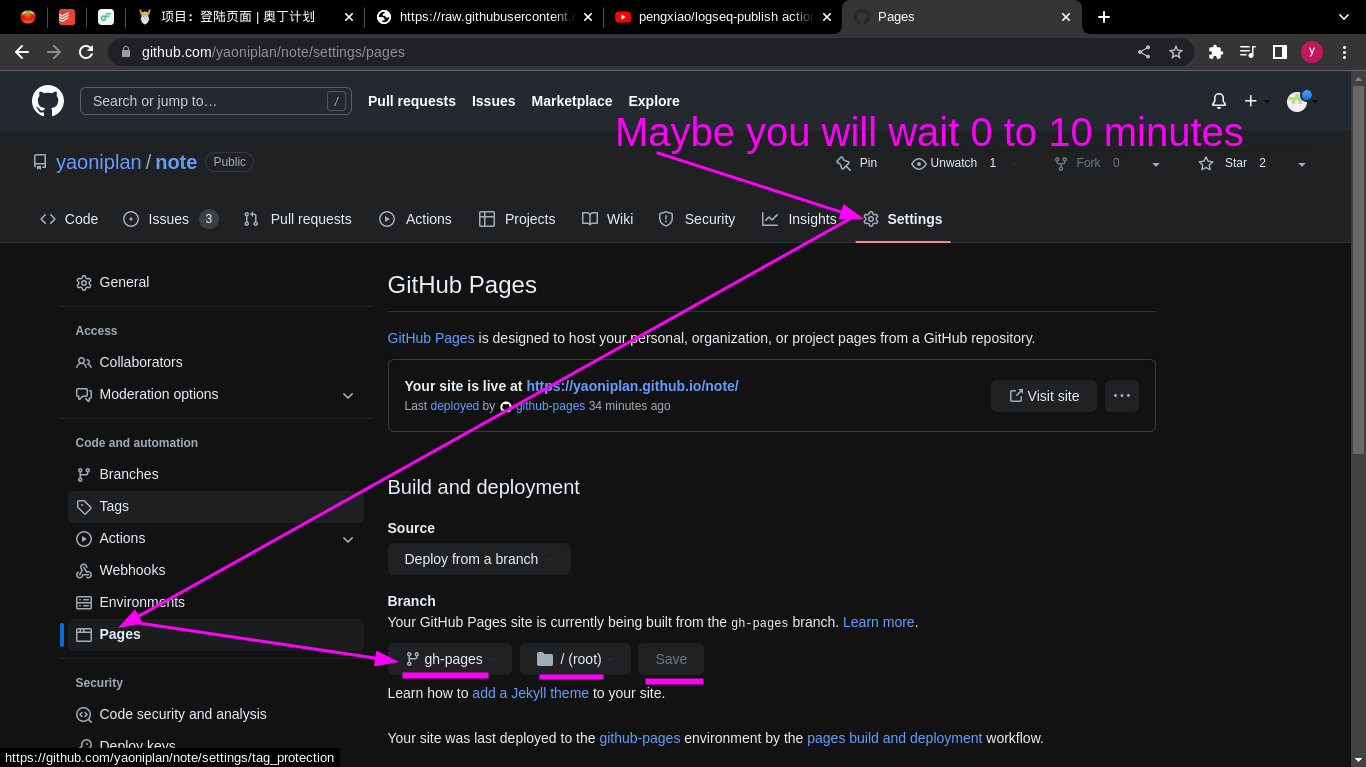Switch to the pengxiao/logseq-publish YouTube tab
This screenshot has height=767, width=1366.
coord(723,17)
